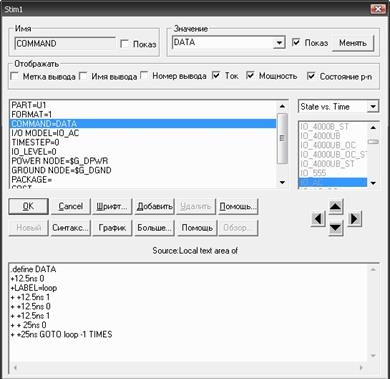Click the GOTO loop -1 TIMES line
This screenshot has width=390, height=379.
61,334
